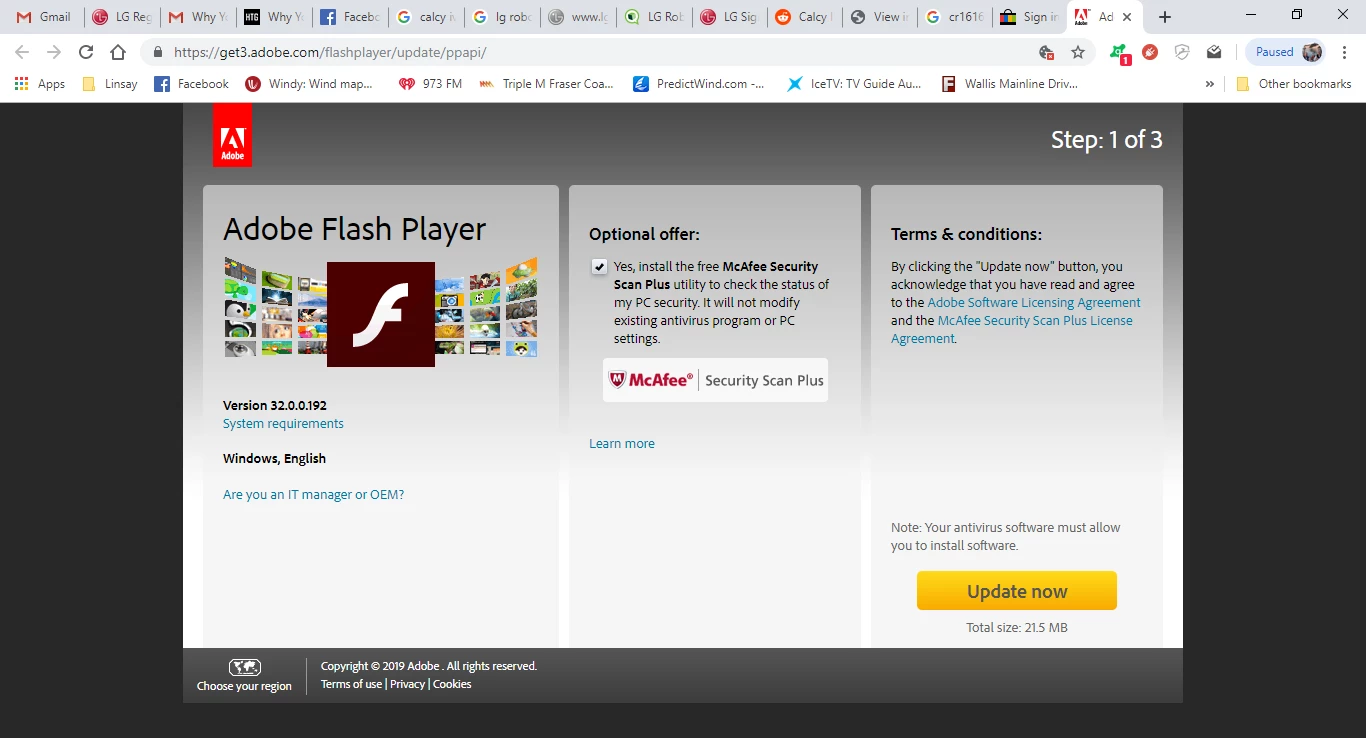Click the Adobe logo at the page top
This screenshot has height=738, width=1366.
click(x=232, y=135)
